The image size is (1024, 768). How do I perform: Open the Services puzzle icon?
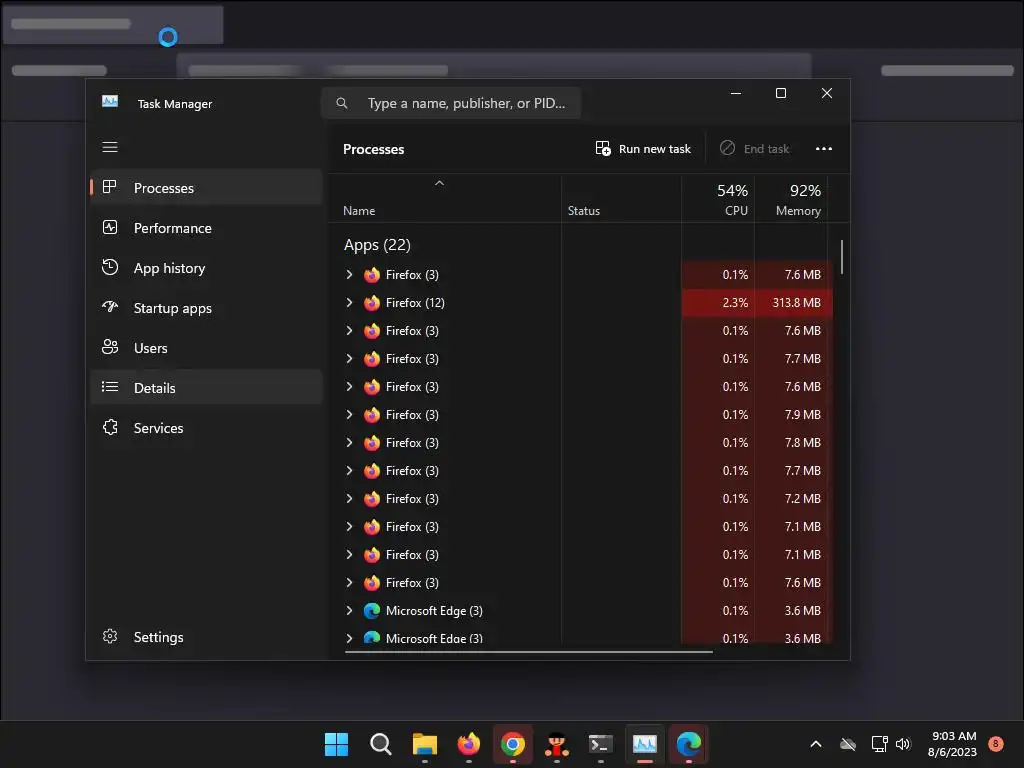point(110,427)
